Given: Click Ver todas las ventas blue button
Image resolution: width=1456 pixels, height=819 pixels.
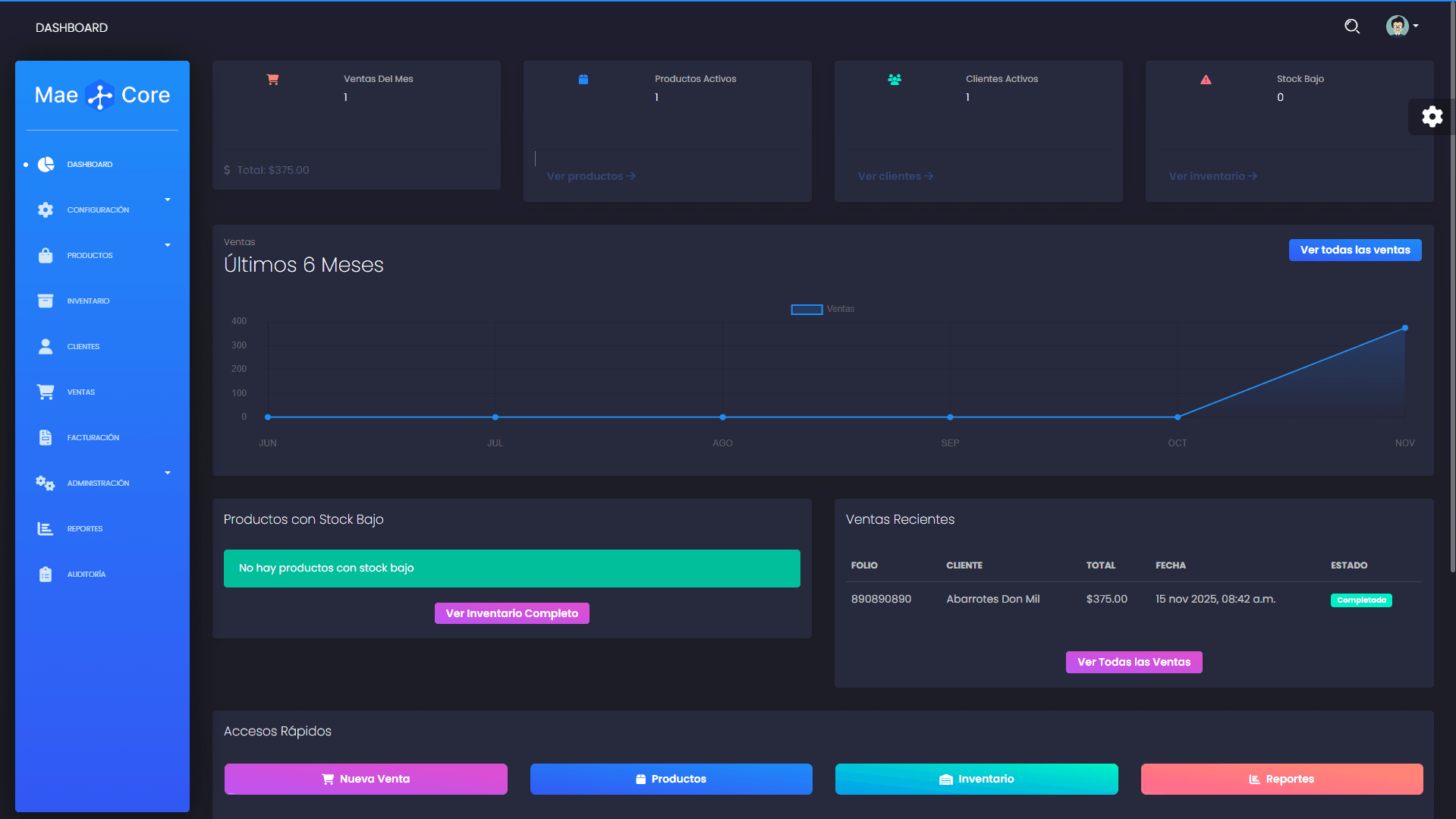Looking at the screenshot, I should pyautogui.click(x=1355, y=250).
